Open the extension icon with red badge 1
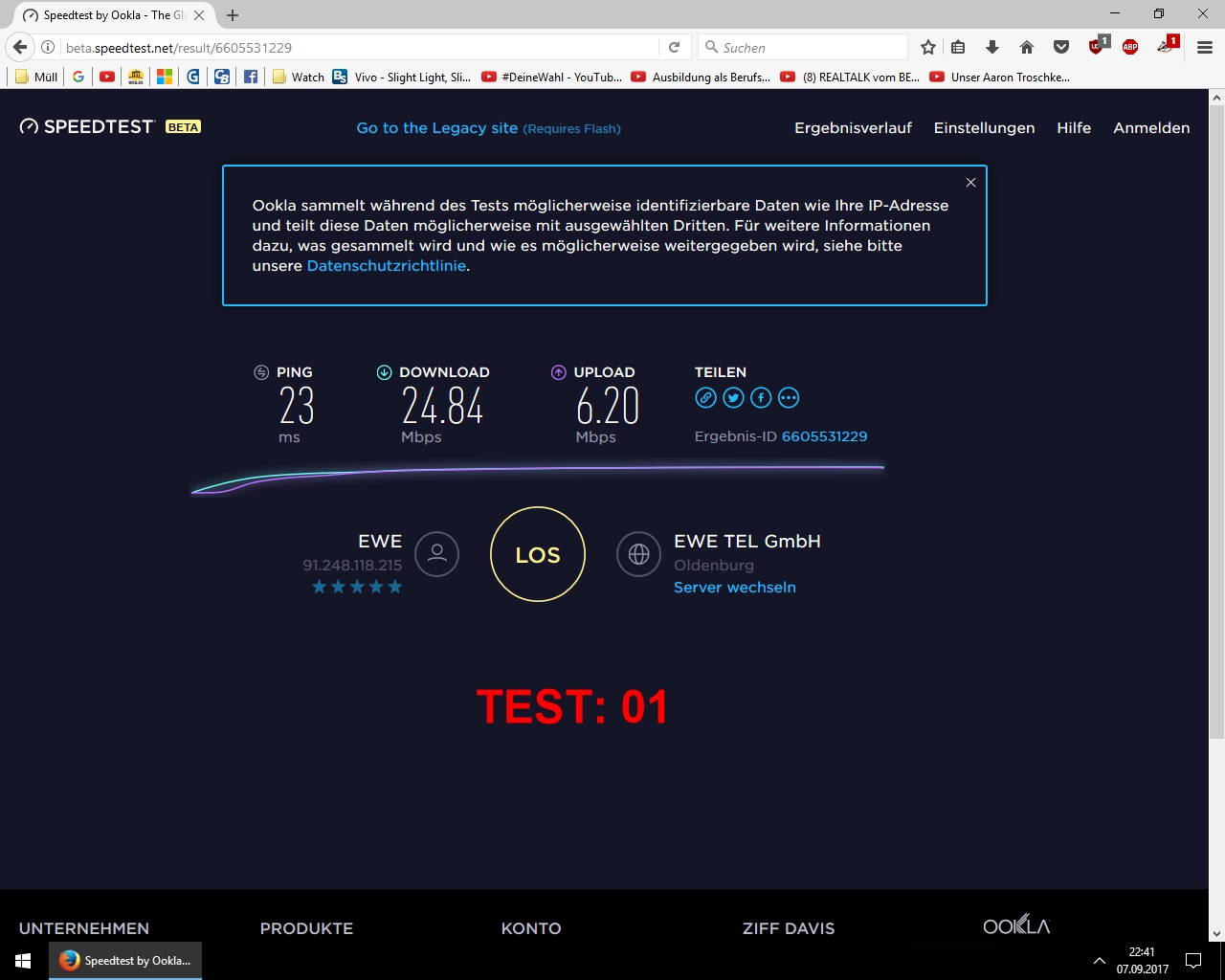Image resolution: width=1225 pixels, height=980 pixels. tap(1167, 46)
